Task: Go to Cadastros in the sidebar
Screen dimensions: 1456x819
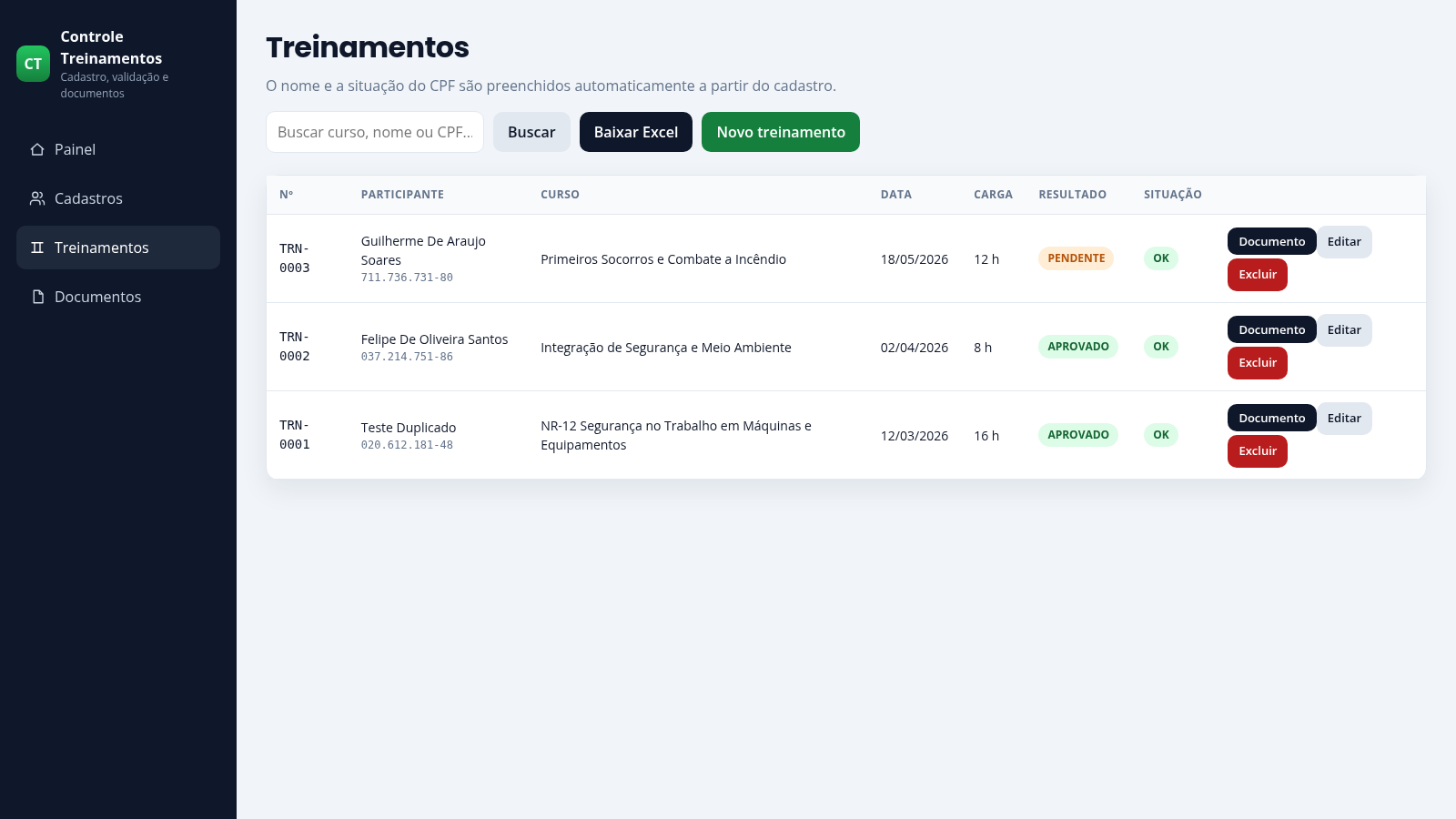Action: point(118,198)
